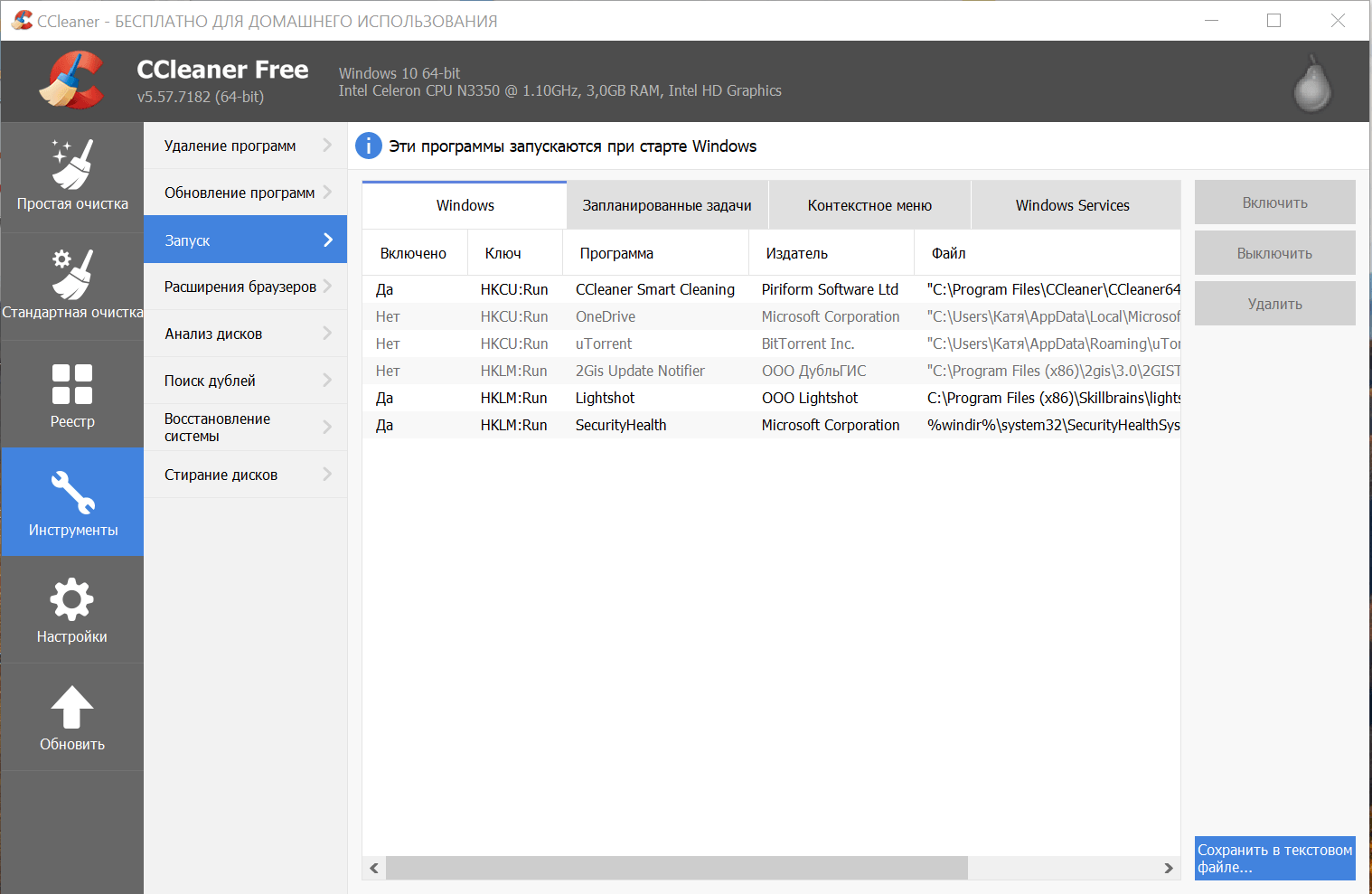The height and width of the screenshot is (894, 1372).
Task: Open Поиск дублей menu item
Action: pyautogui.click(x=245, y=381)
